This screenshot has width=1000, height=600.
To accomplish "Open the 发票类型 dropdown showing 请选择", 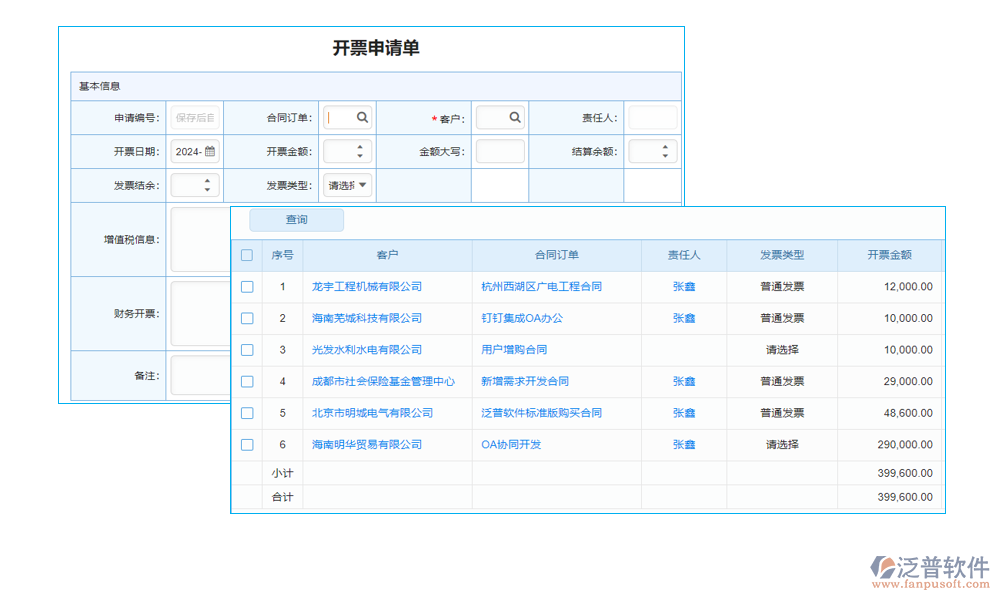I will (x=347, y=185).
